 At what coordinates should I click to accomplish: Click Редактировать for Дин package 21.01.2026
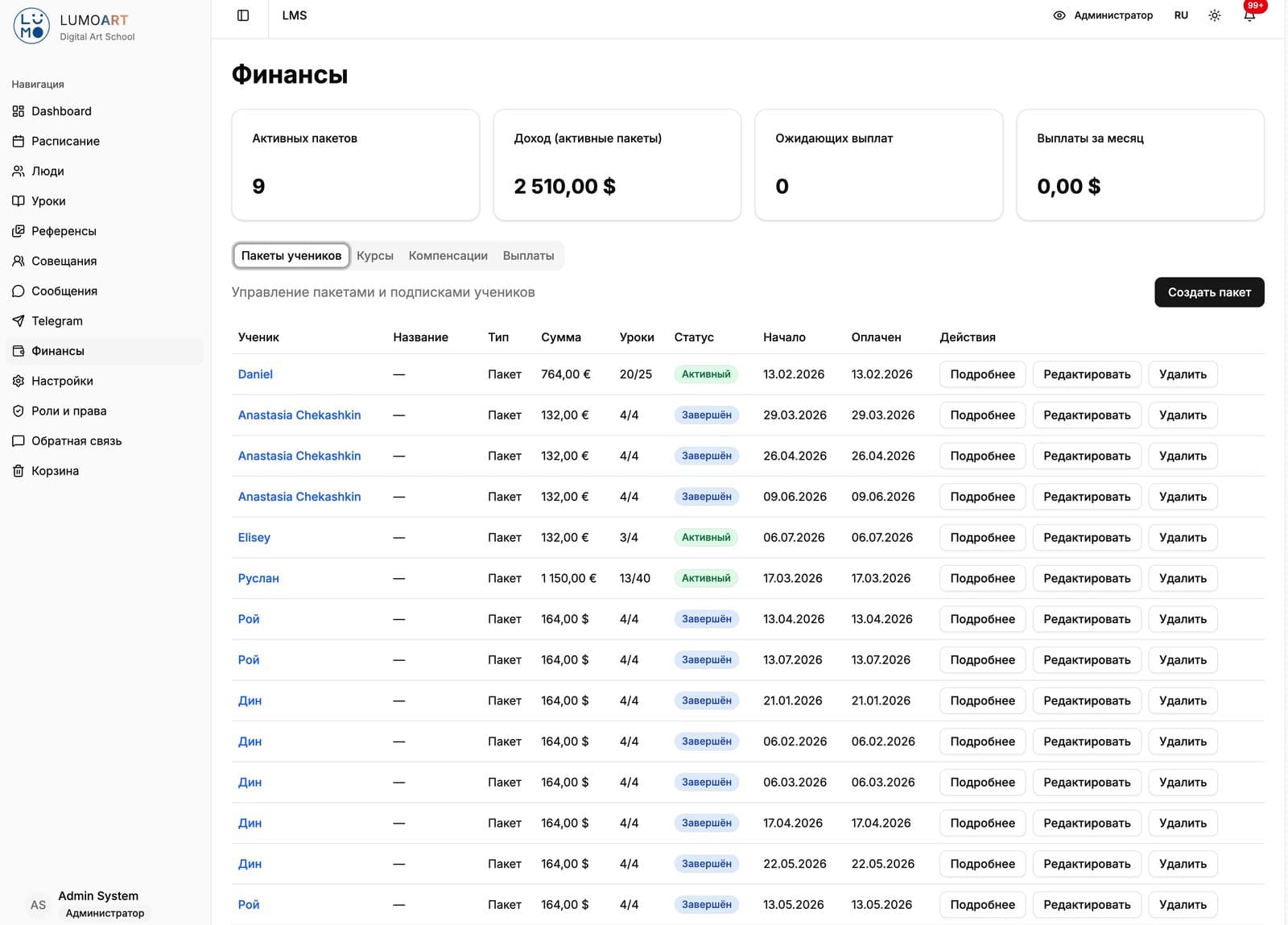point(1087,700)
